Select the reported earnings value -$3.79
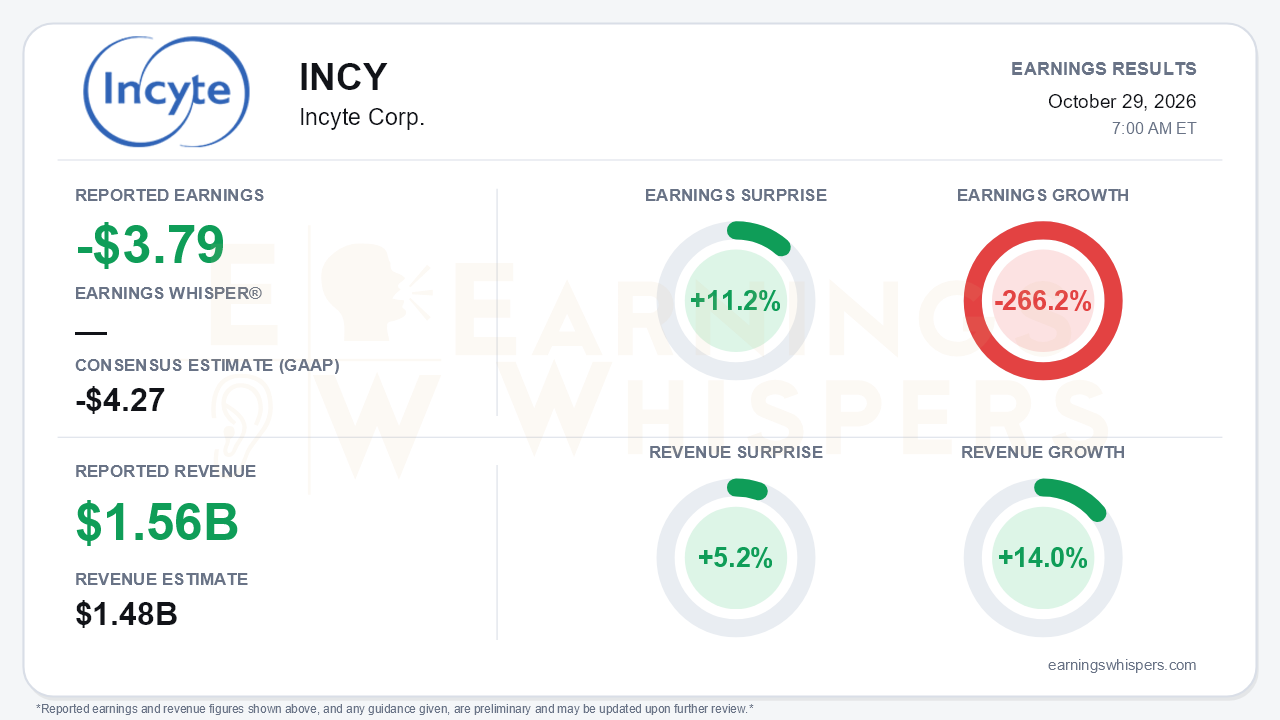Image resolution: width=1280 pixels, height=720 pixels. pos(150,244)
